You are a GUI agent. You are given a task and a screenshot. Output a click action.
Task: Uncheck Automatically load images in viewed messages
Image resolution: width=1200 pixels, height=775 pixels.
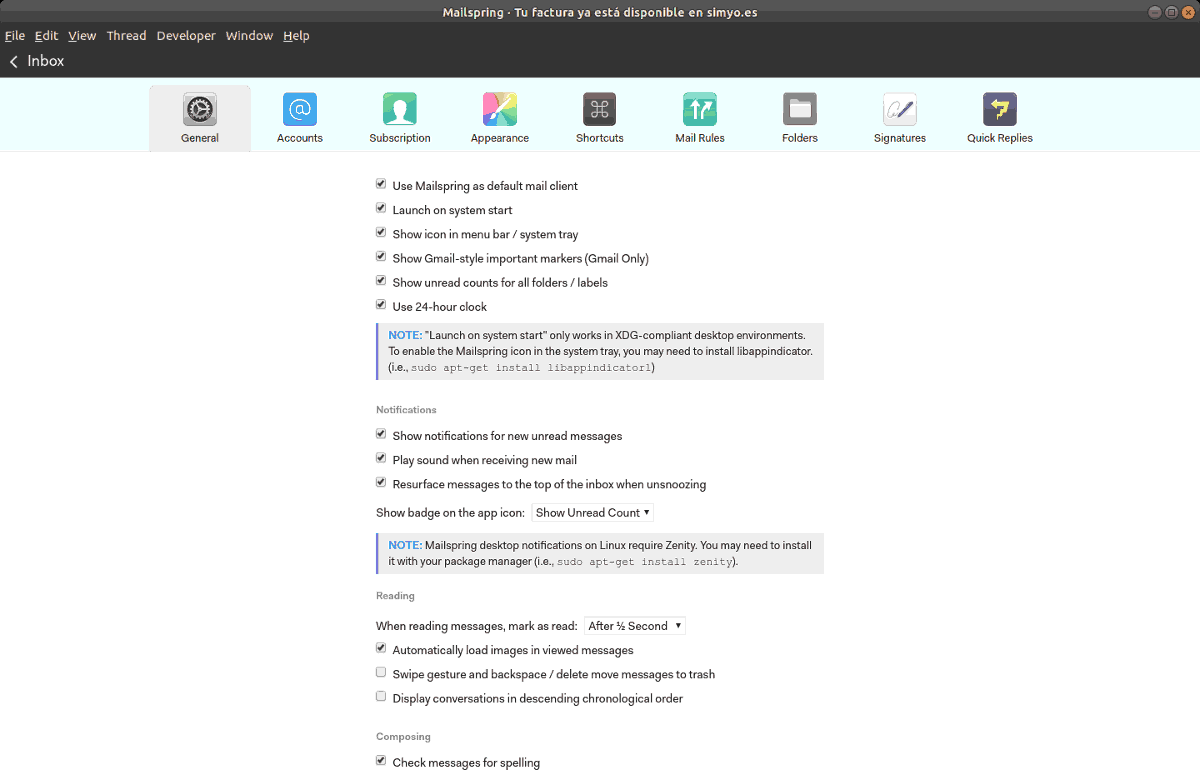[381, 648]
